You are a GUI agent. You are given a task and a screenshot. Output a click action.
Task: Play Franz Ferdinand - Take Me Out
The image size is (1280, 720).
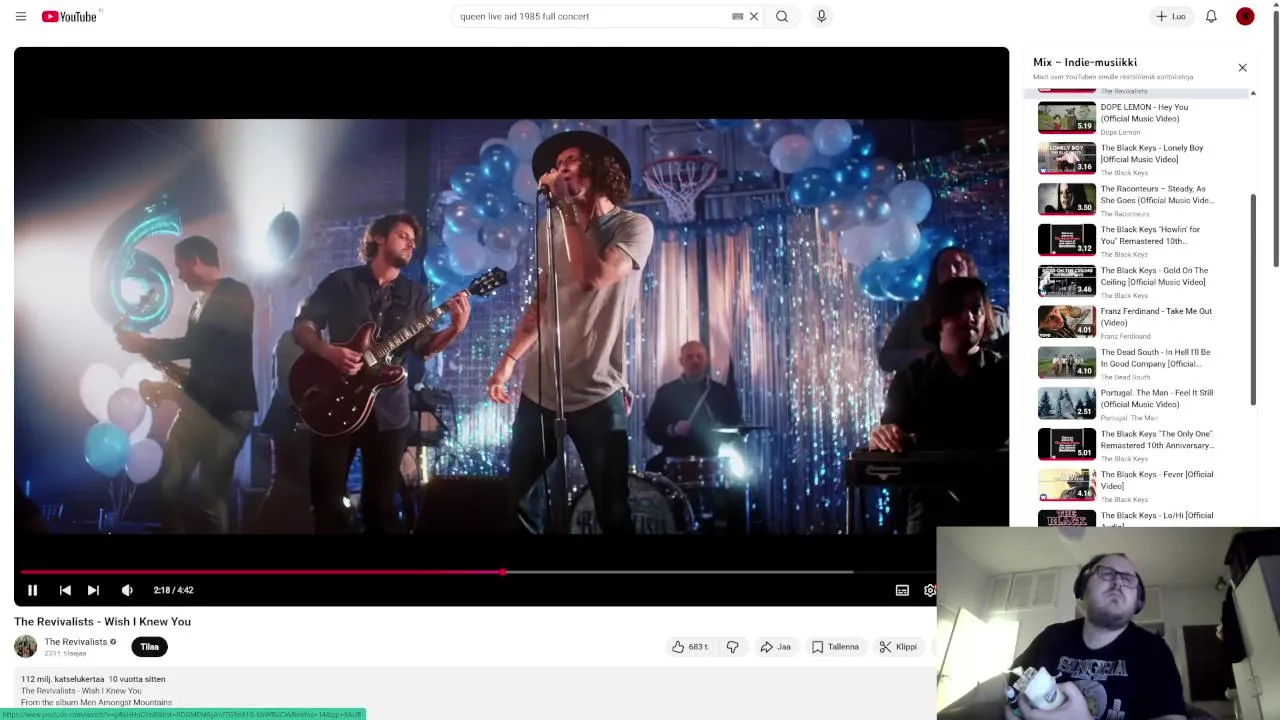pos(1156,317)
